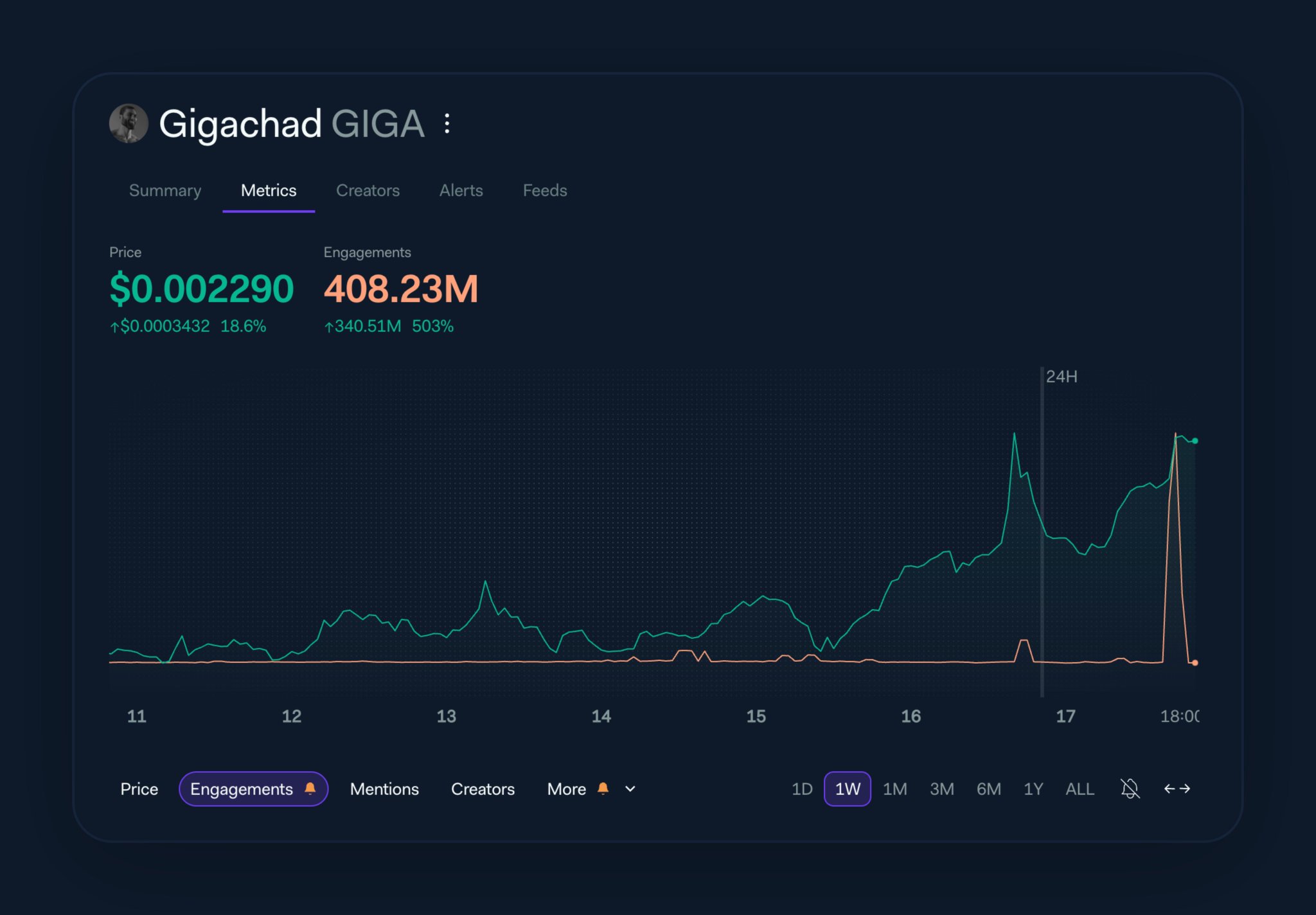Toggle the Price metric on chart
The height and width of the screenshot is (915, 1316).
tap(139, 789)
